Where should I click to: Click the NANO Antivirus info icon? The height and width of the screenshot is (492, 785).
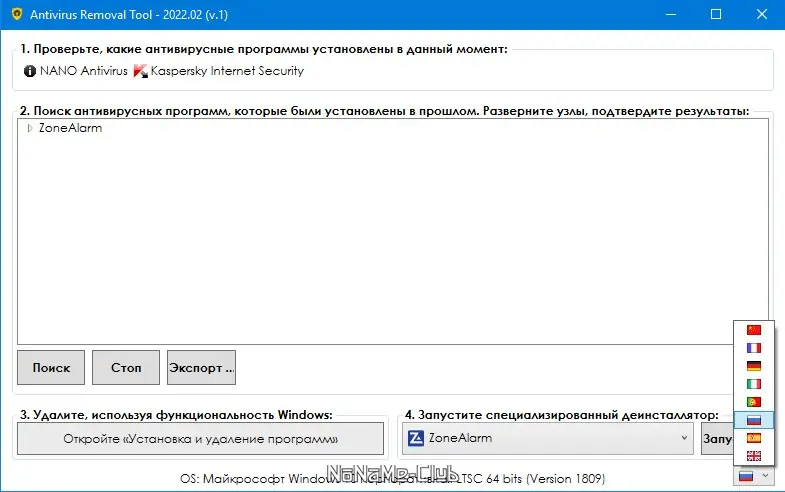pos(30,71)
